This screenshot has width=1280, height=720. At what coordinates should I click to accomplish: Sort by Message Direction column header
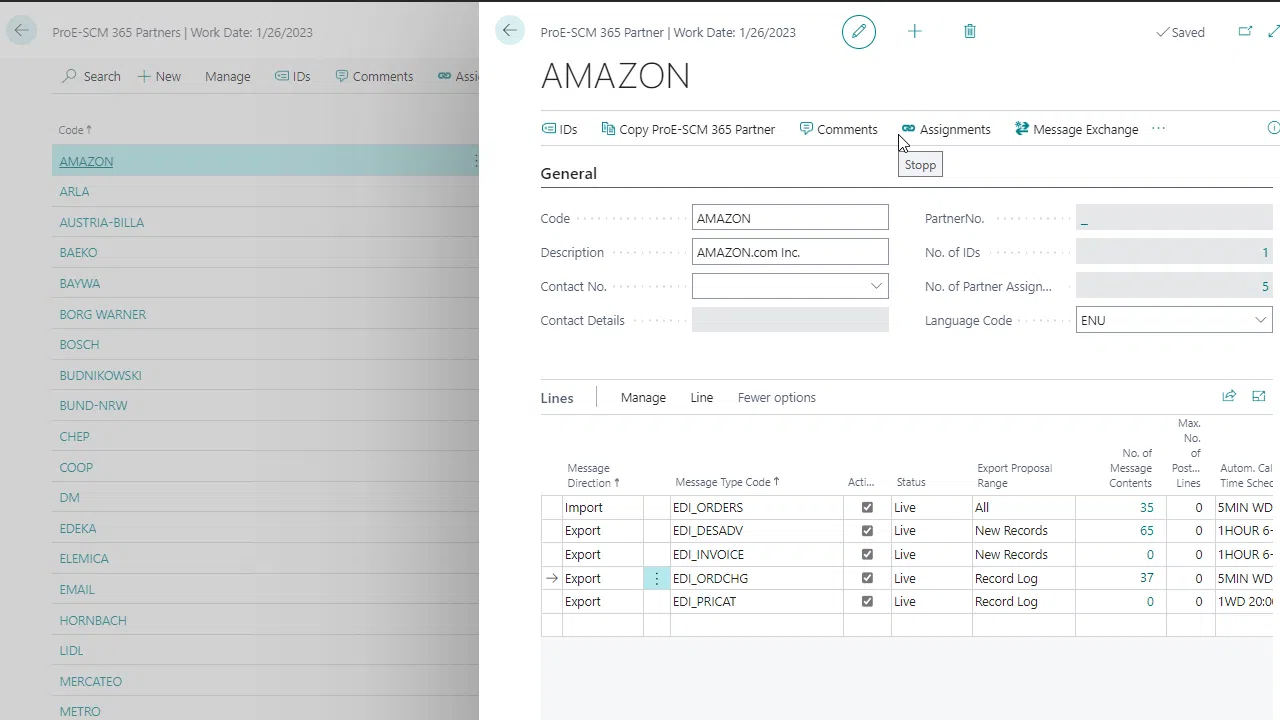[x=593, y=475]
